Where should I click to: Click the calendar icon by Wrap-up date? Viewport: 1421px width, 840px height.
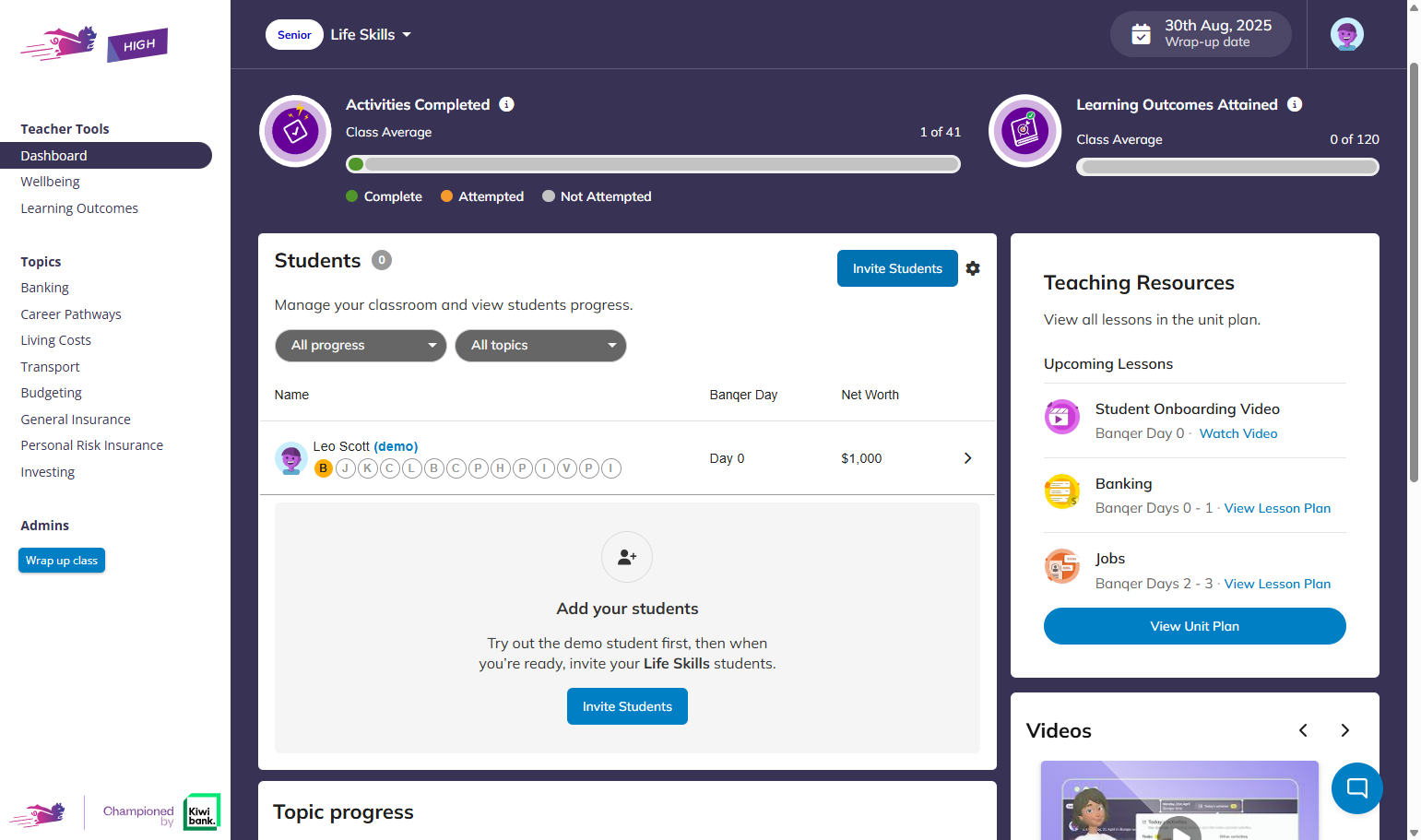pos(1141,34)
